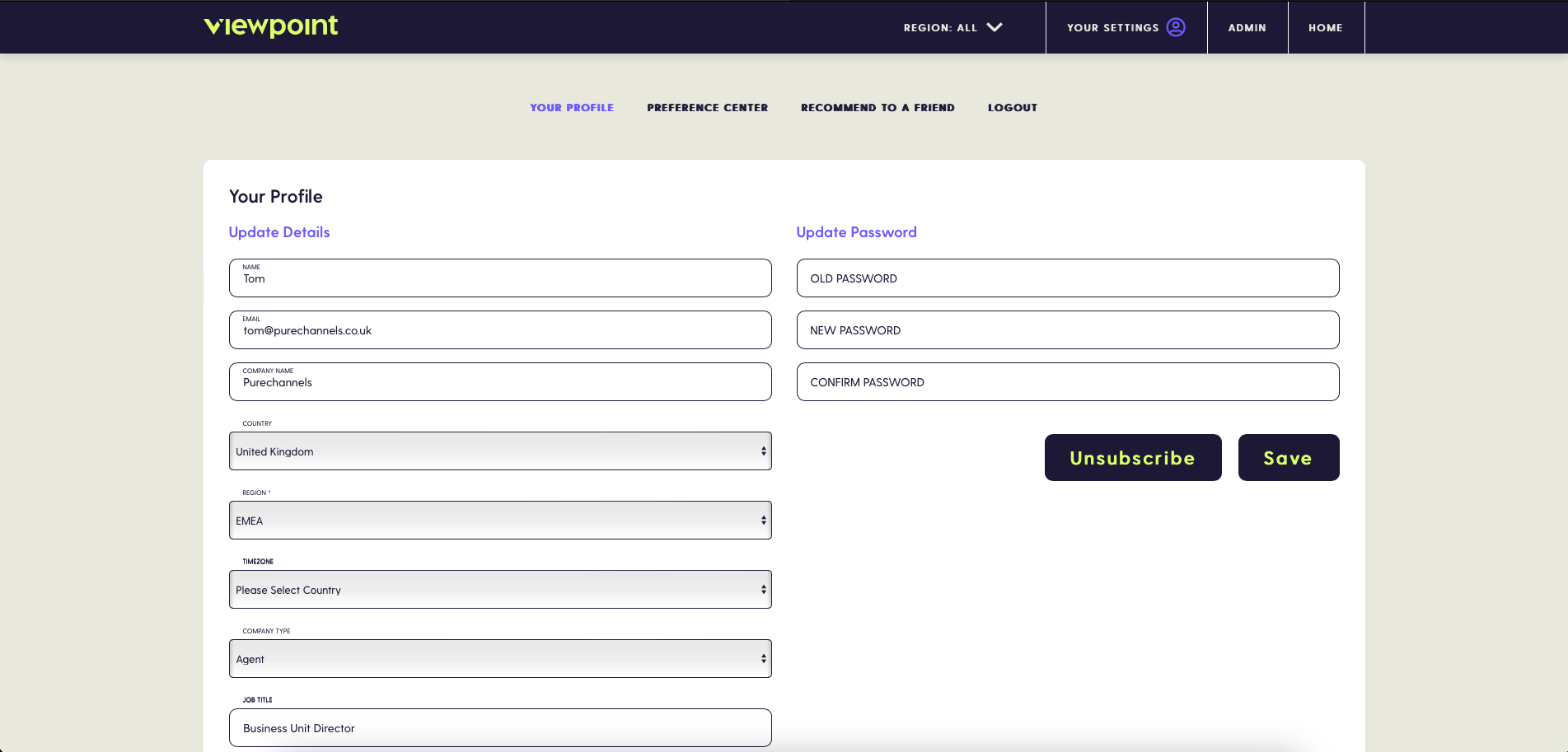Click the user profile icon in Your Settings
This screenshot has height=752, width=1568.
click(1176, 27)
